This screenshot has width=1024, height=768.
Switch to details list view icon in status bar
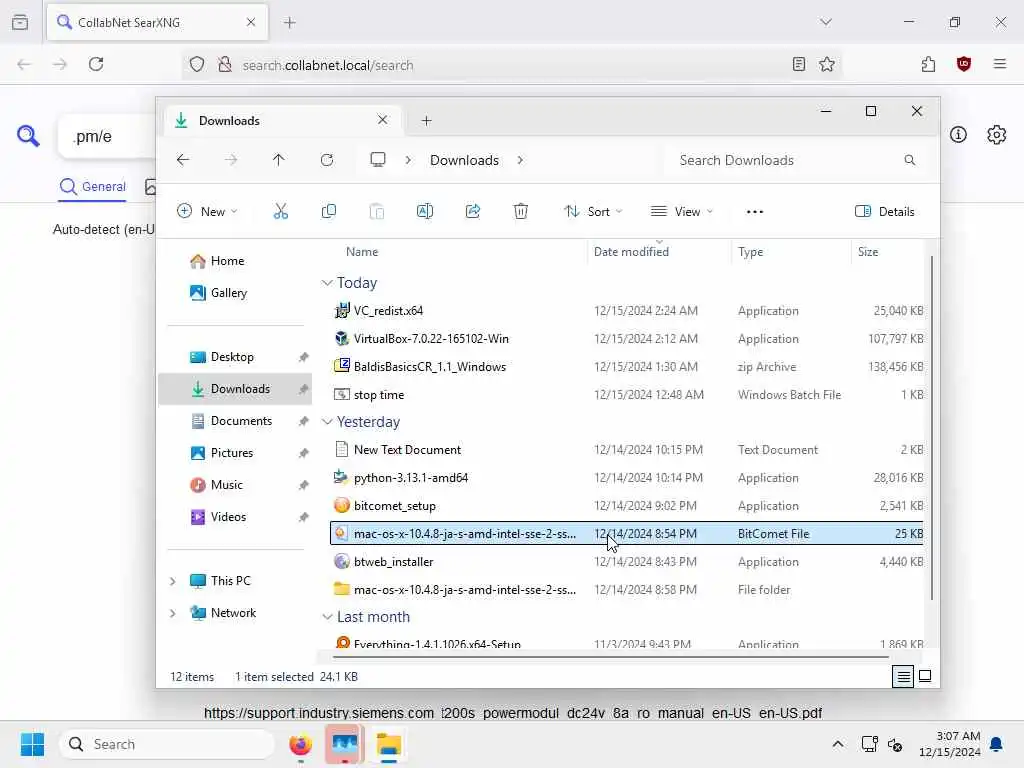click(903, 677)
